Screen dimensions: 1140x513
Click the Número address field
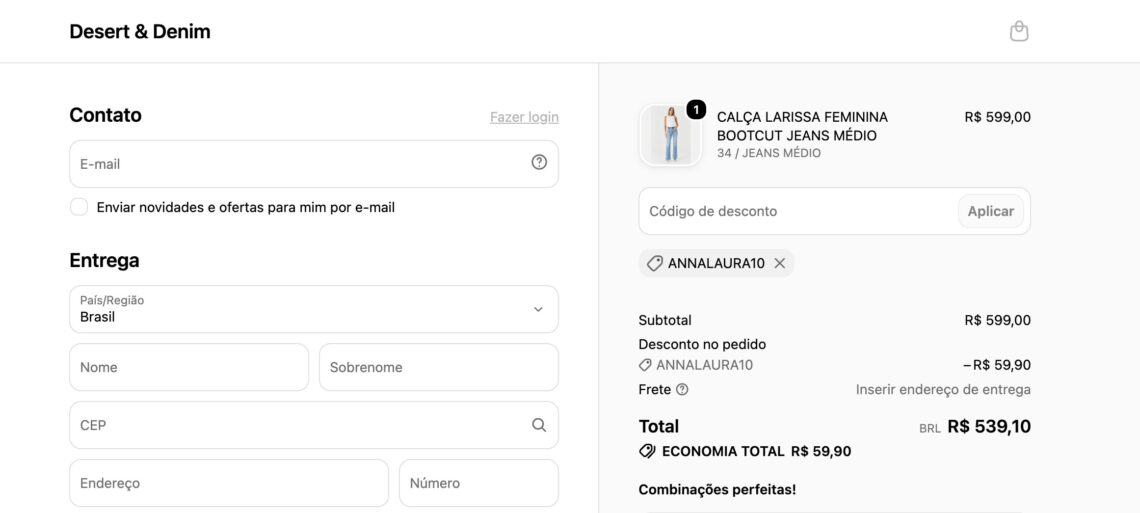(479, 483)
